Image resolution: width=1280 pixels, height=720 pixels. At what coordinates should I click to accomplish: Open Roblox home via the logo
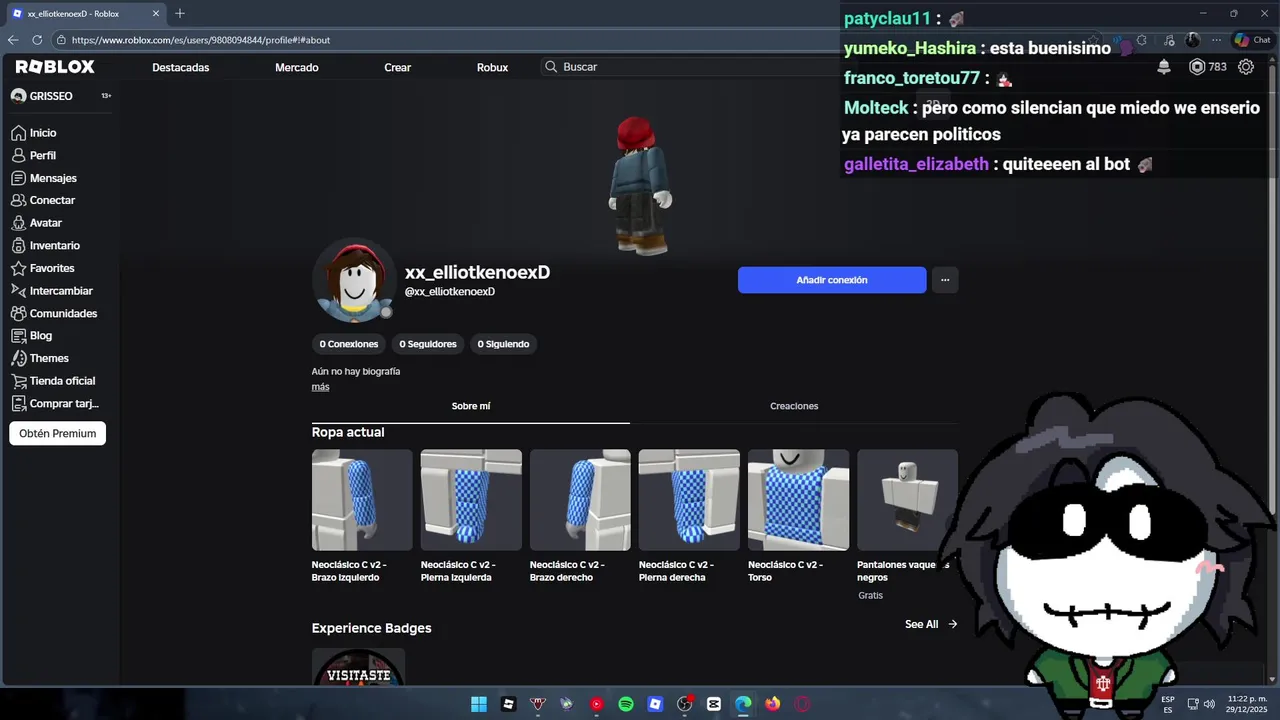(55, 67)
